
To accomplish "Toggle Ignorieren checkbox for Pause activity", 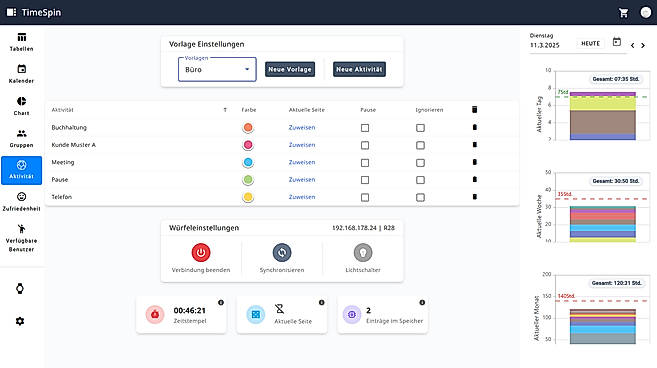I will click(x=420, y=180).
